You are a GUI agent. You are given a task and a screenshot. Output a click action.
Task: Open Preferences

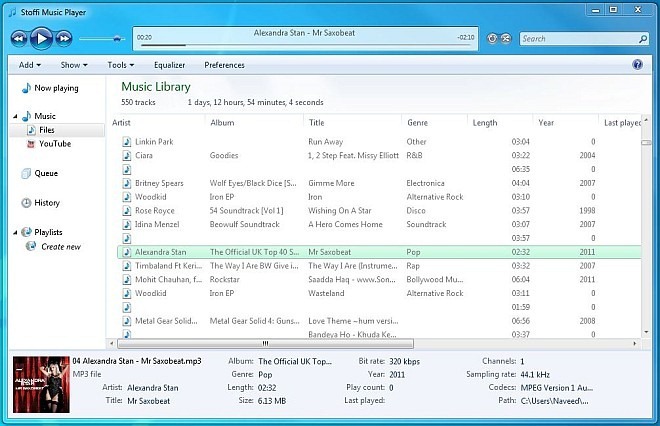[224, 65]
